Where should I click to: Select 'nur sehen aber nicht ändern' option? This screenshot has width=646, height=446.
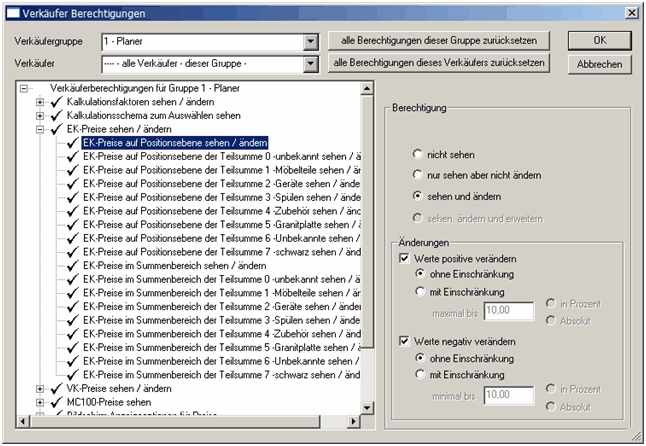coord(418,174)
